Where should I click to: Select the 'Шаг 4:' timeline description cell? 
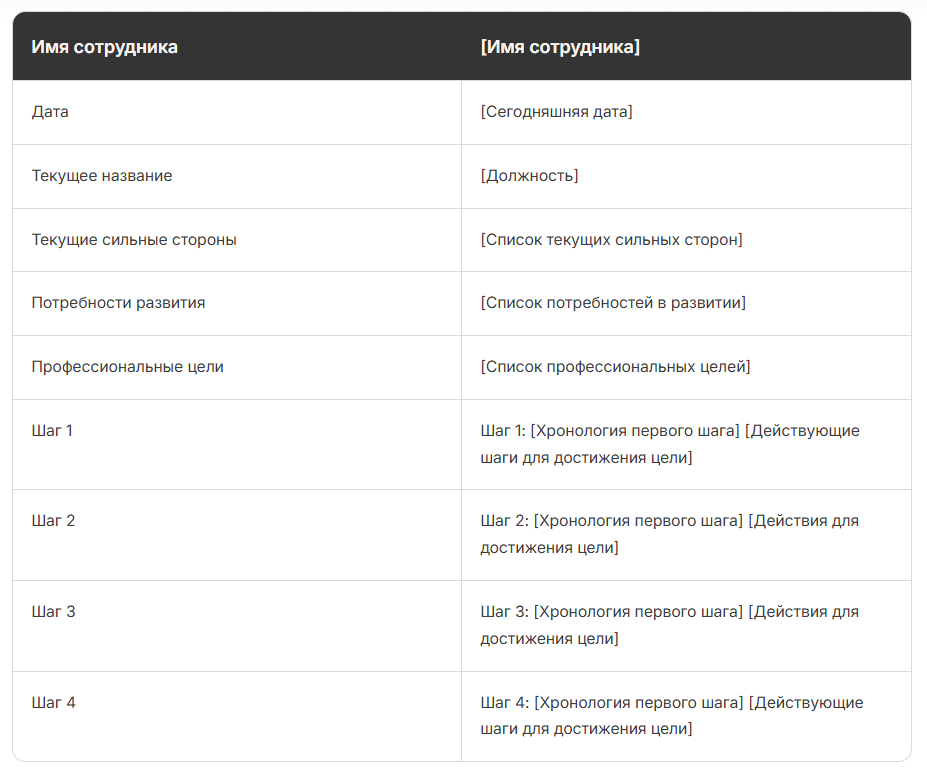671,716
